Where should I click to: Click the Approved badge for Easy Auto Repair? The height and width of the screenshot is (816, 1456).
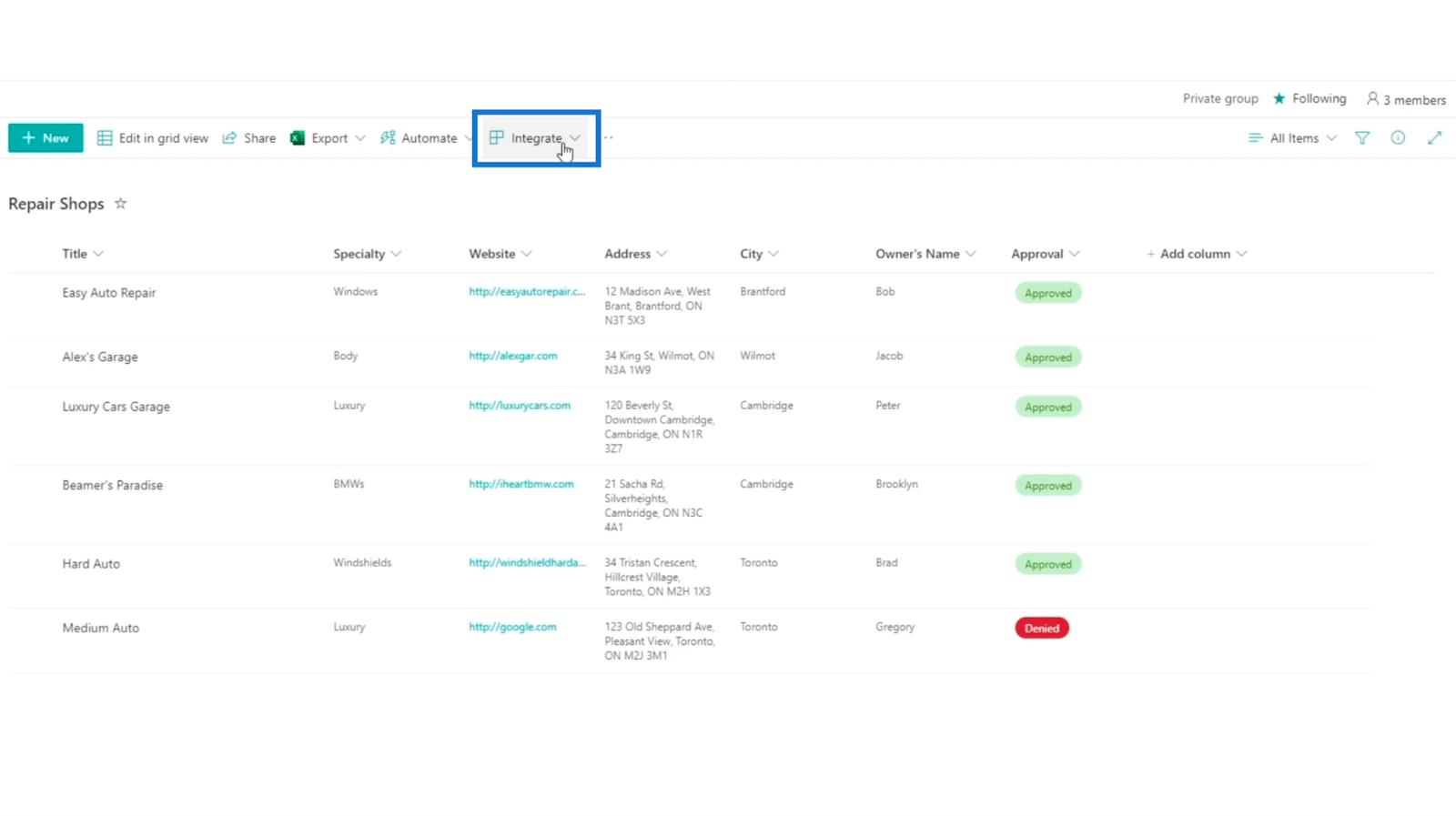[x=1048, y=293]
